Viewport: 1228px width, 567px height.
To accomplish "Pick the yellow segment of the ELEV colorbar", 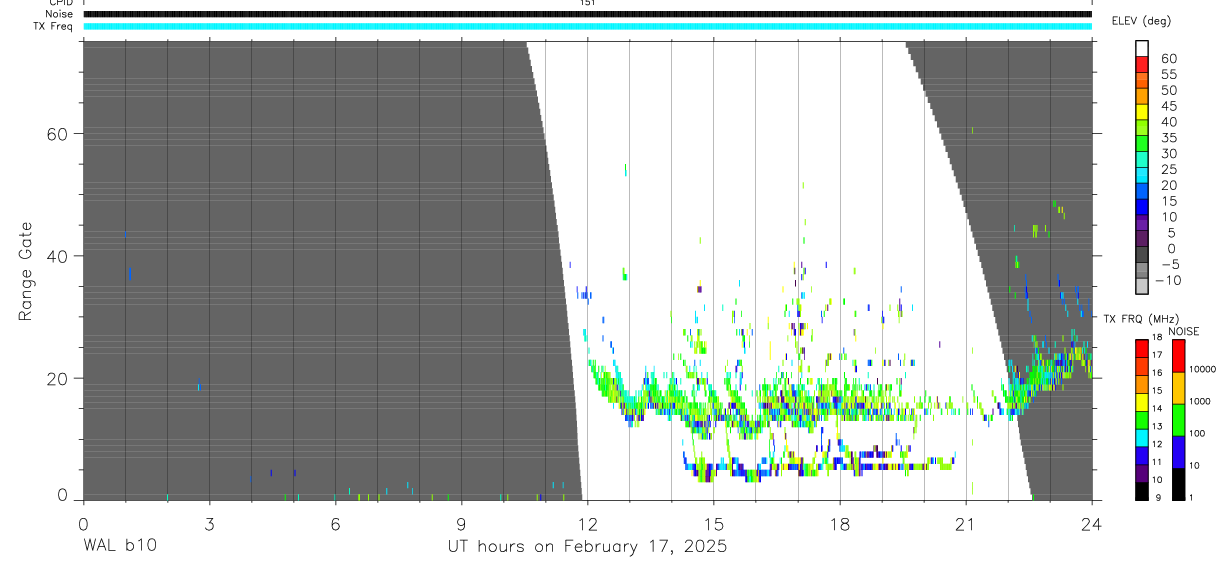I will [1142, 112].
